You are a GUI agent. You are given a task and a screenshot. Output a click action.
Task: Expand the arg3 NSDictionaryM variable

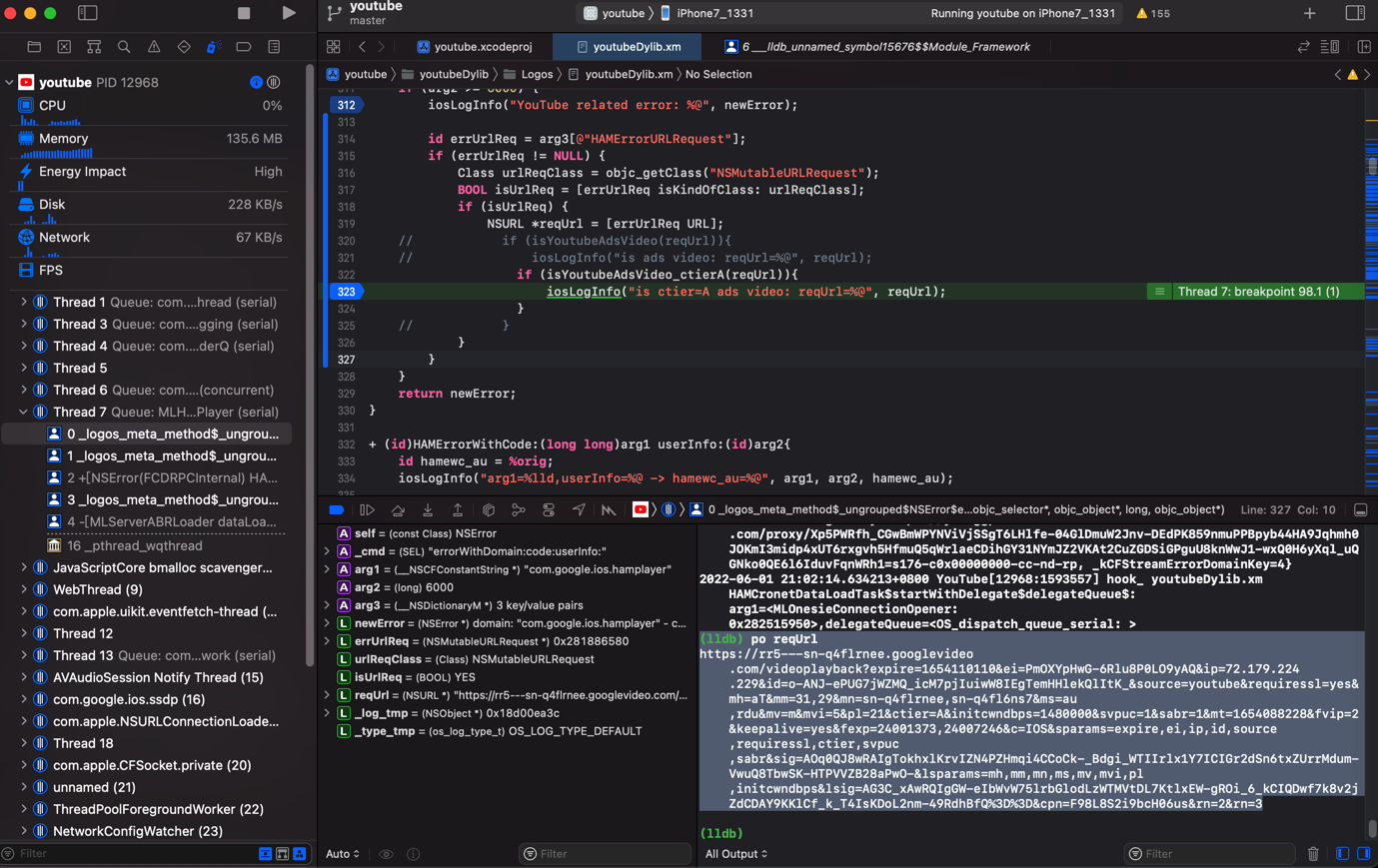pyautogui.click(x=328, y=605)
